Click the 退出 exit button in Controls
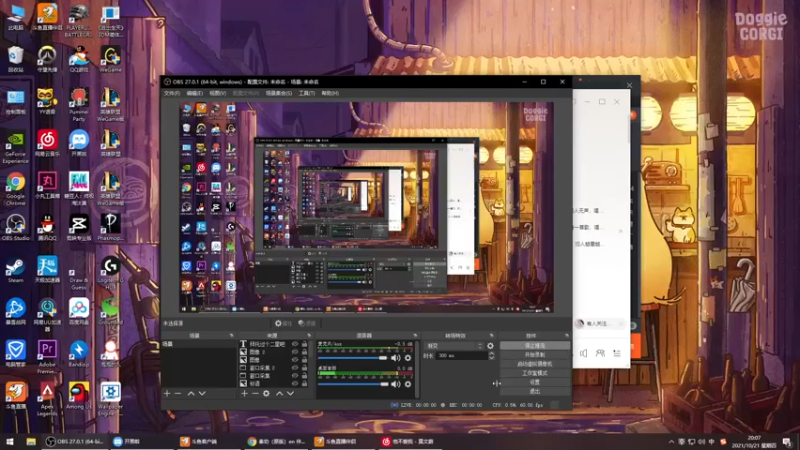 tap(535, 391)
